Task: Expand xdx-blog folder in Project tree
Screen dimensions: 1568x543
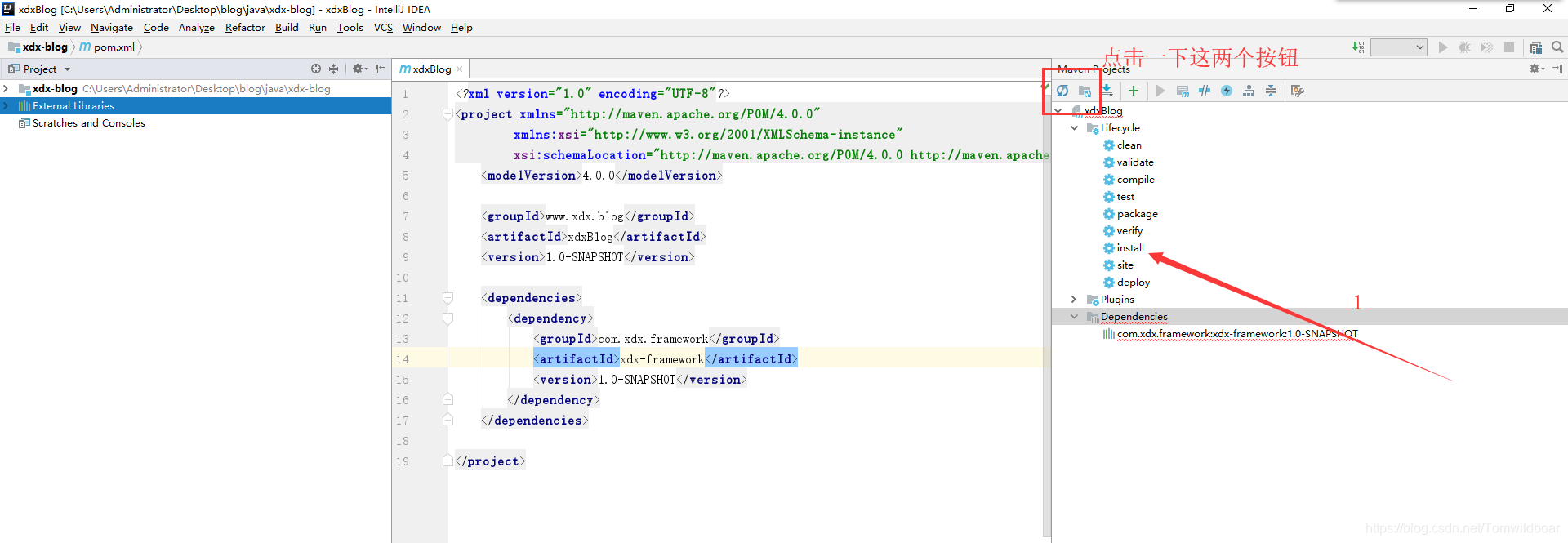Action: [x=7, y=88]
